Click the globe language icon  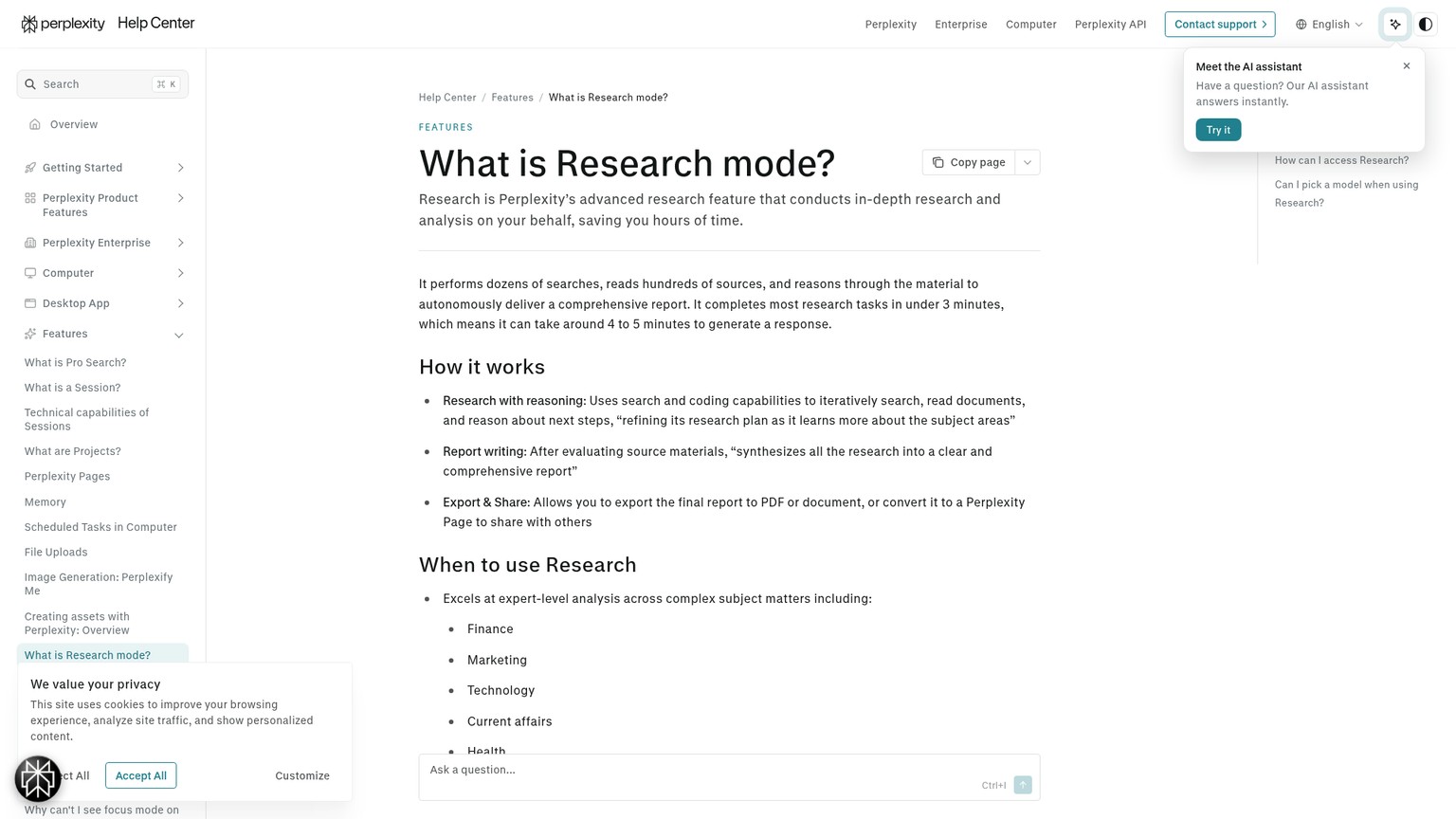click(x=1301, y=25)
